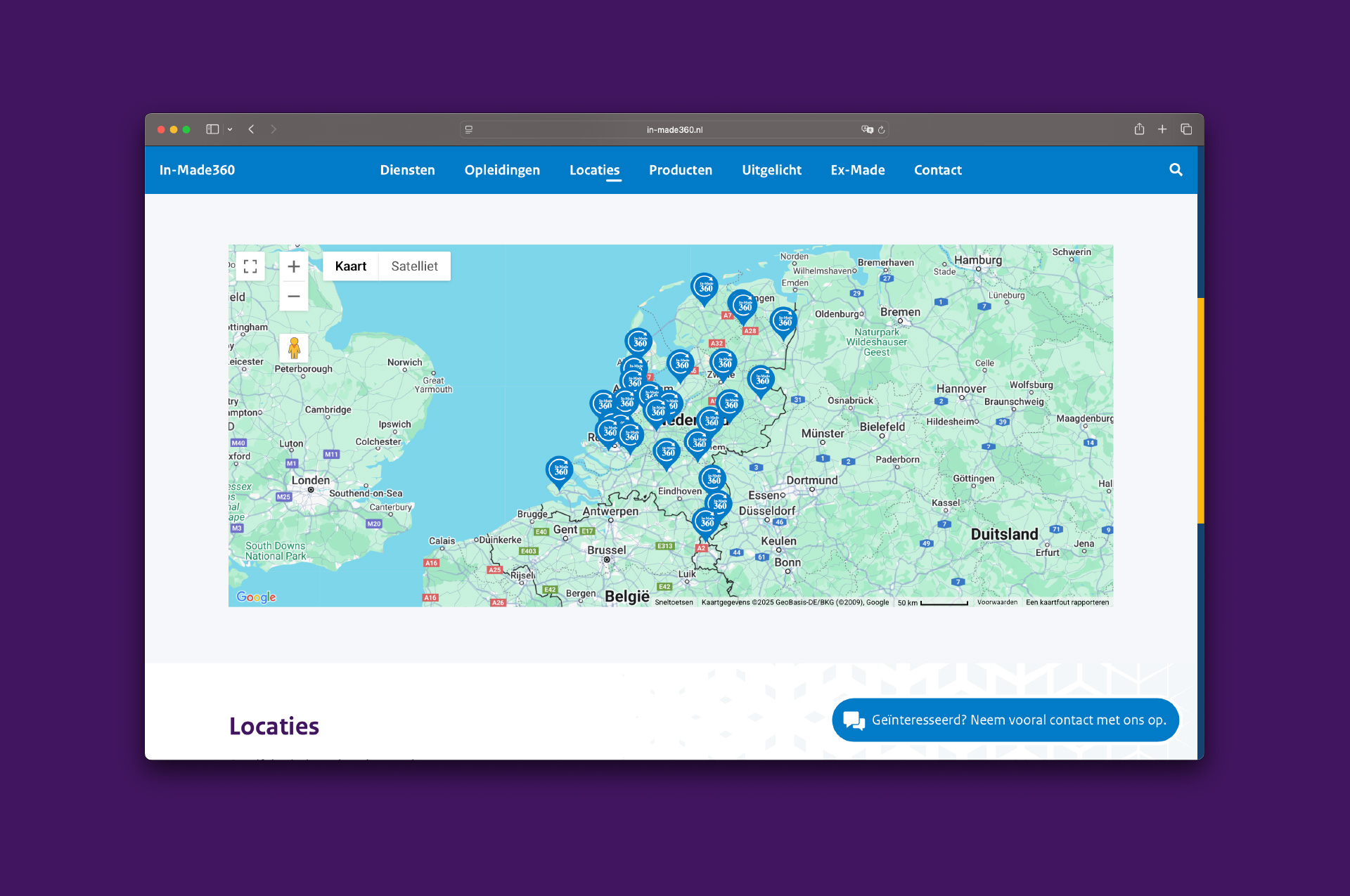Image resolution: width=1350 pixels, height=896 pixels.
Task: Click the northernmost 360 map marker
Action: (x=704, y=288)
